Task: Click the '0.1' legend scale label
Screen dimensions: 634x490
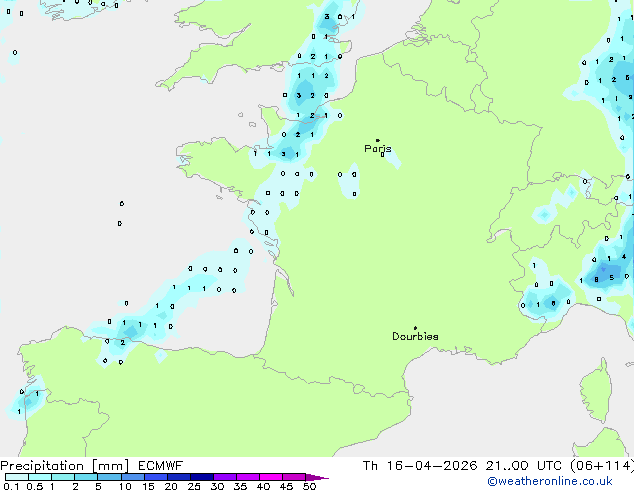Action: (x=11, y=486)
